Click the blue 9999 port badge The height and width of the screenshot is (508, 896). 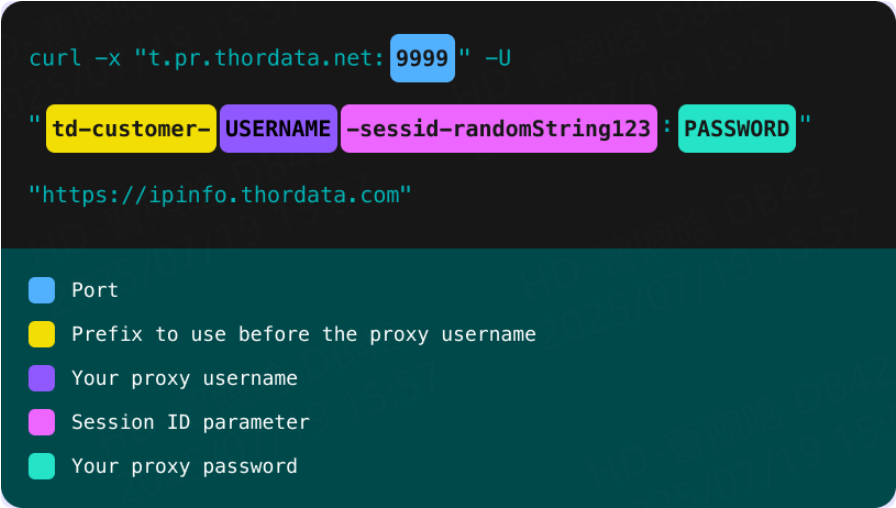tap(422, 58)
